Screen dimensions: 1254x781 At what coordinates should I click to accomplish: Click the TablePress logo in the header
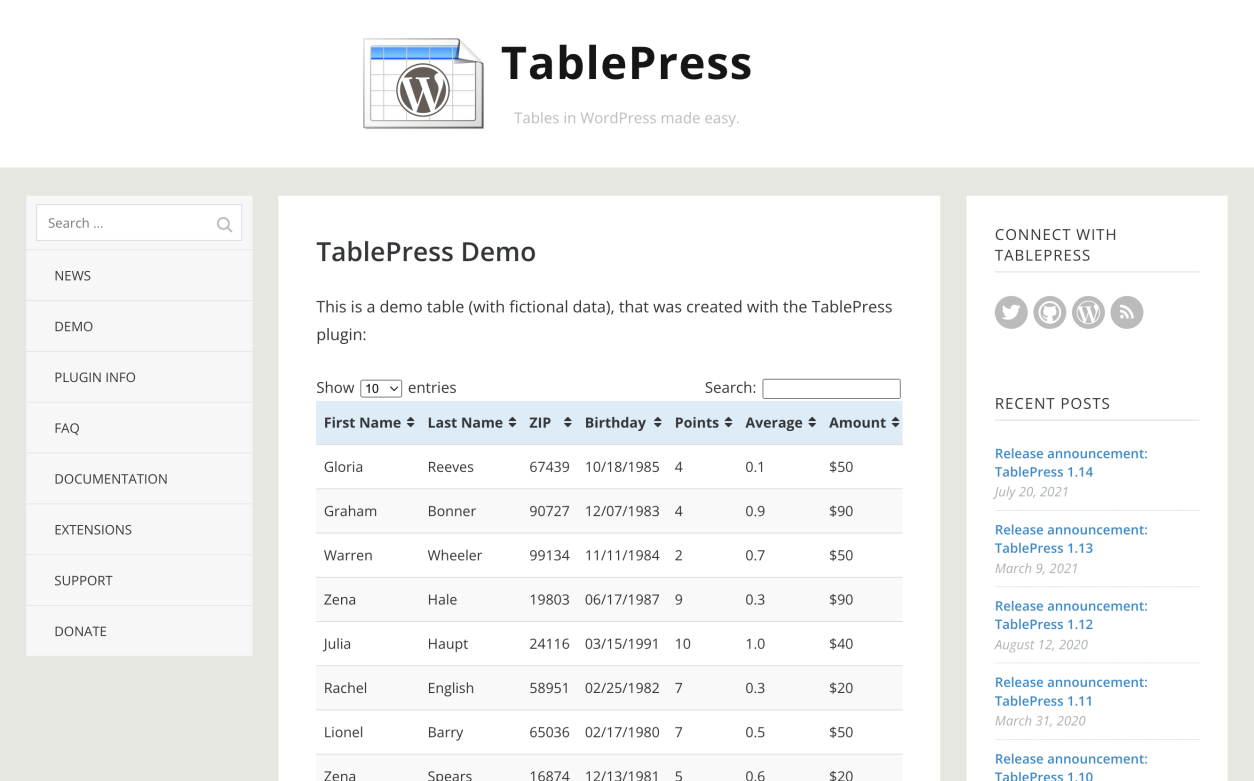click(423, 83)
